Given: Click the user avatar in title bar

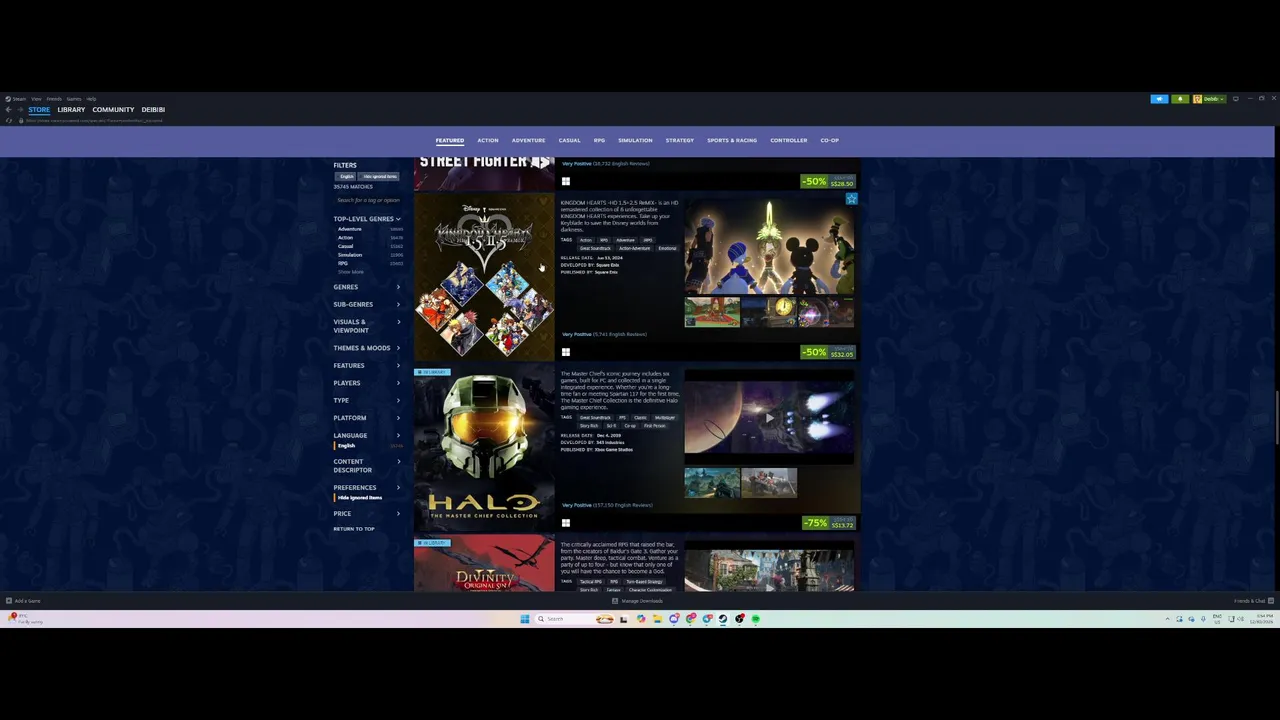Looking at the screenshot, I should tap(1197, 99).
